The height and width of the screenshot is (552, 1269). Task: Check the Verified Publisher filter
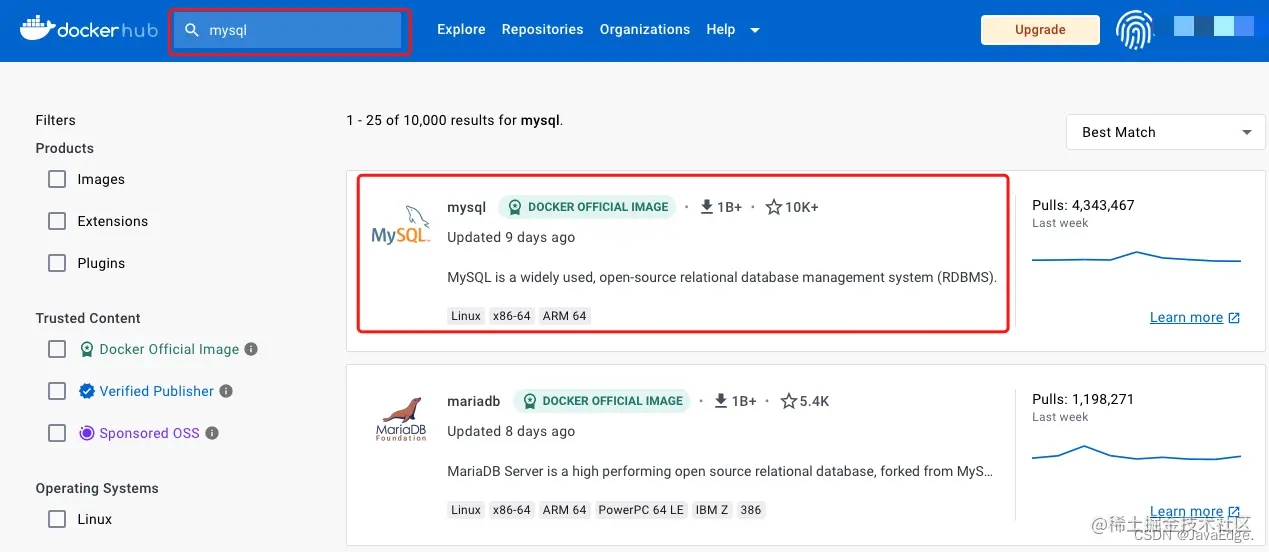tap(57, 391)
